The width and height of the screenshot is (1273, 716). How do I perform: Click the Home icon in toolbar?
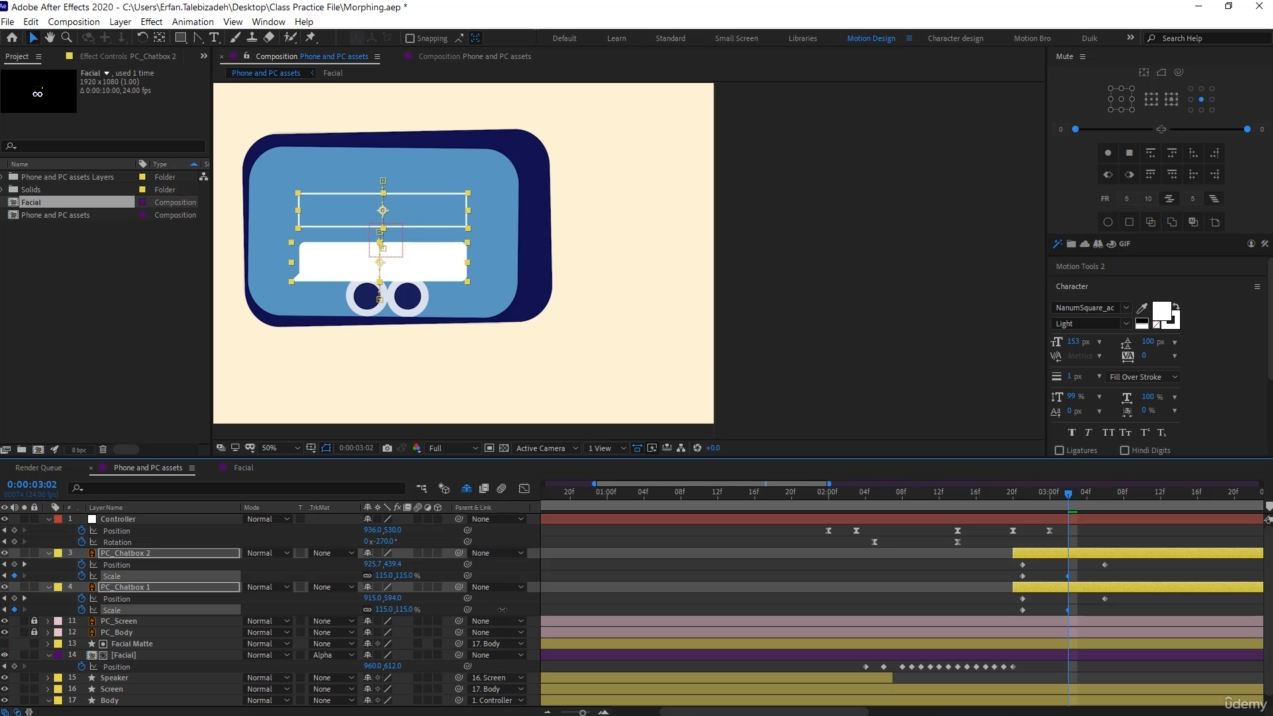pyautogui.click(x=12, y=38)
